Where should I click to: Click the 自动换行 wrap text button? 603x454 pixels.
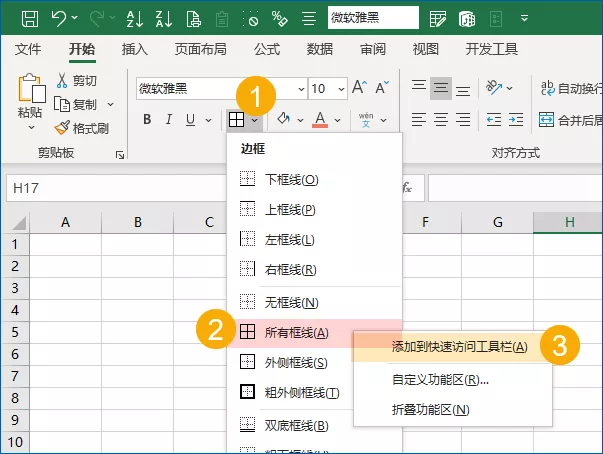tap(571, 88)
